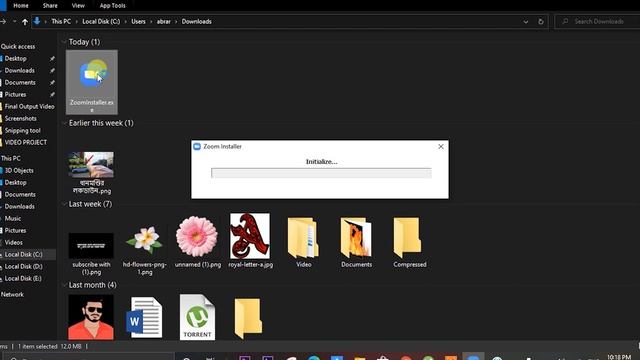Open Pictures under Quick access
Viewport: 640px width, 360px height.
(16, 94)
